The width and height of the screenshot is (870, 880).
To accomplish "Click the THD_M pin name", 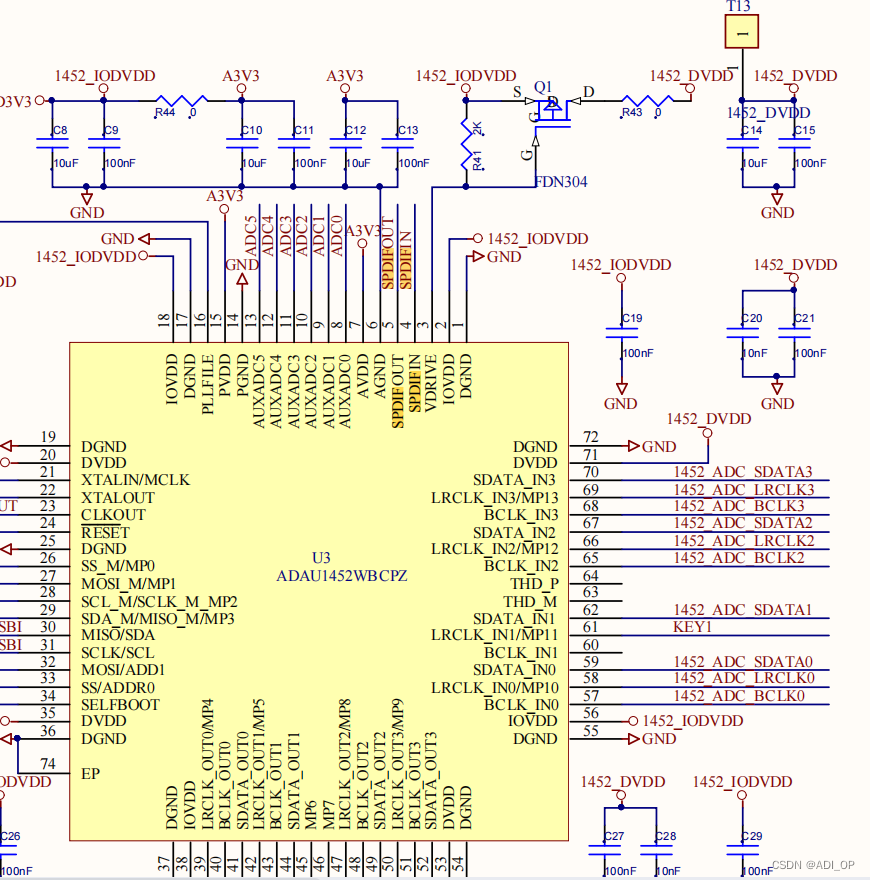I will 530,602.
